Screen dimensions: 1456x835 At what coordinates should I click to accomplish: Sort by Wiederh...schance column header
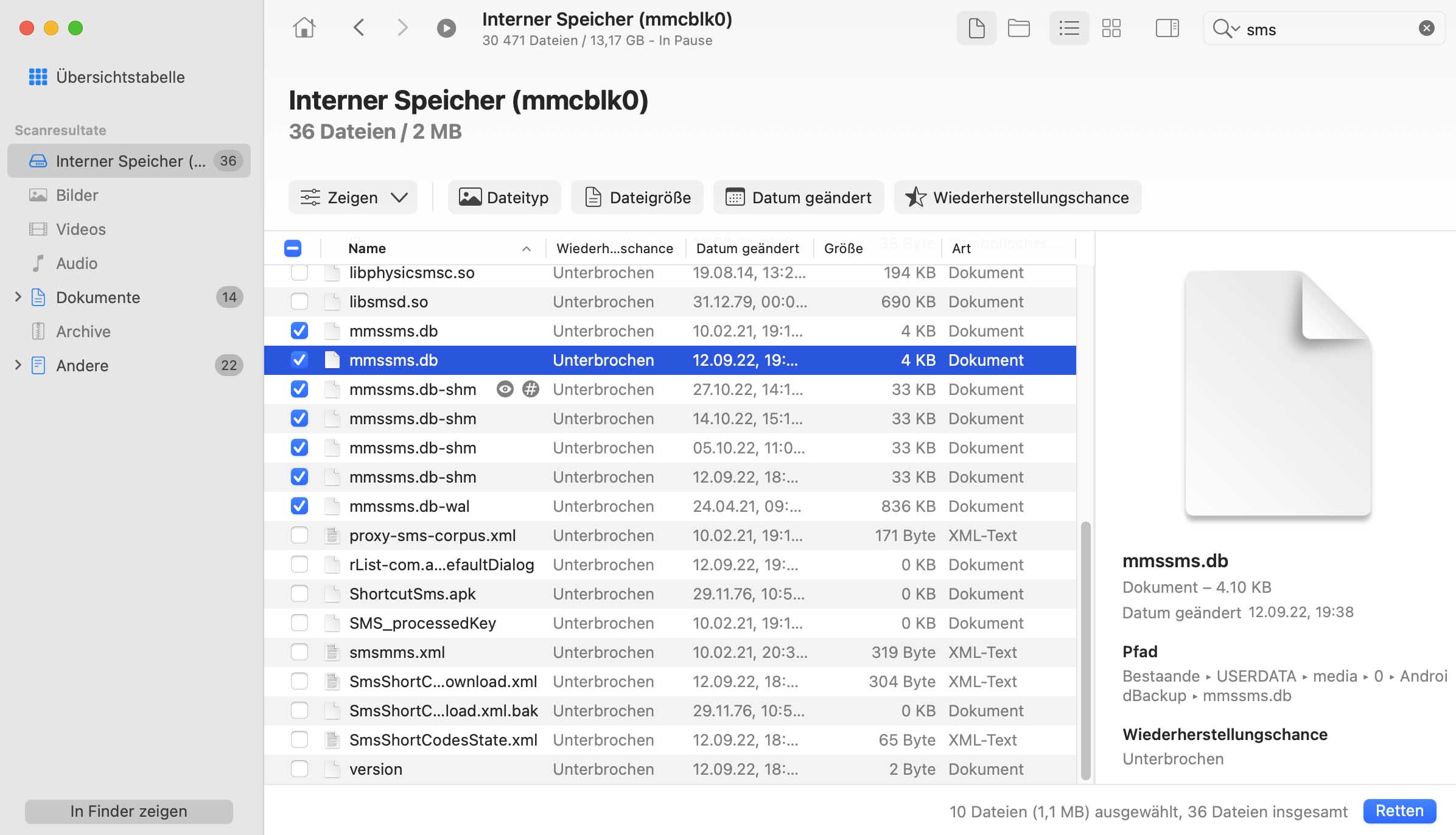click(615, 248)
